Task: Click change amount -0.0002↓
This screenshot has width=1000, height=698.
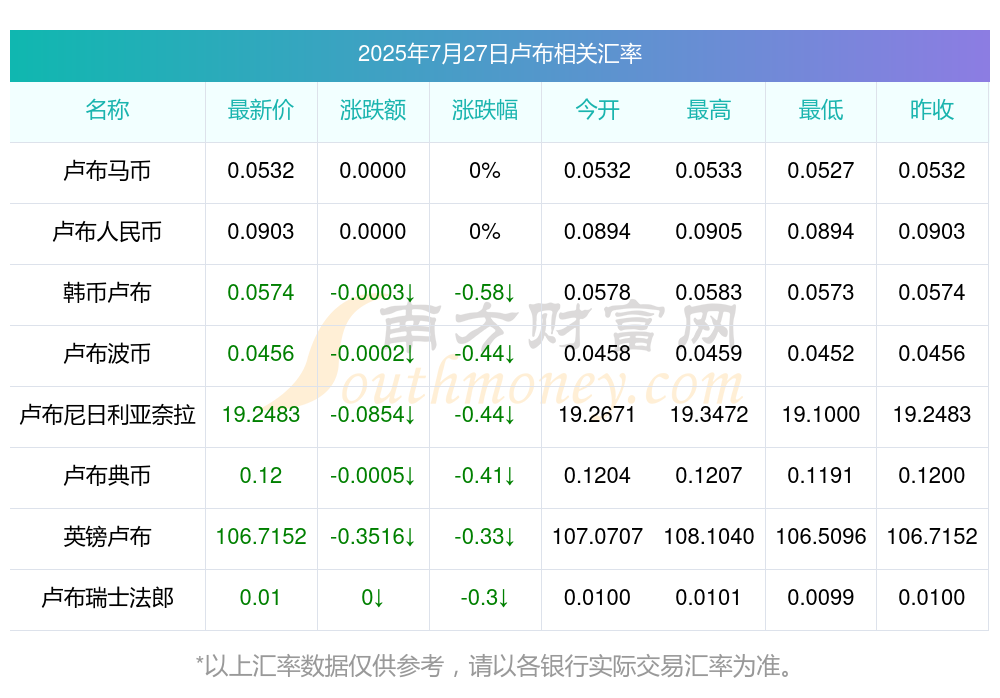Action: (x=372, y=353)
